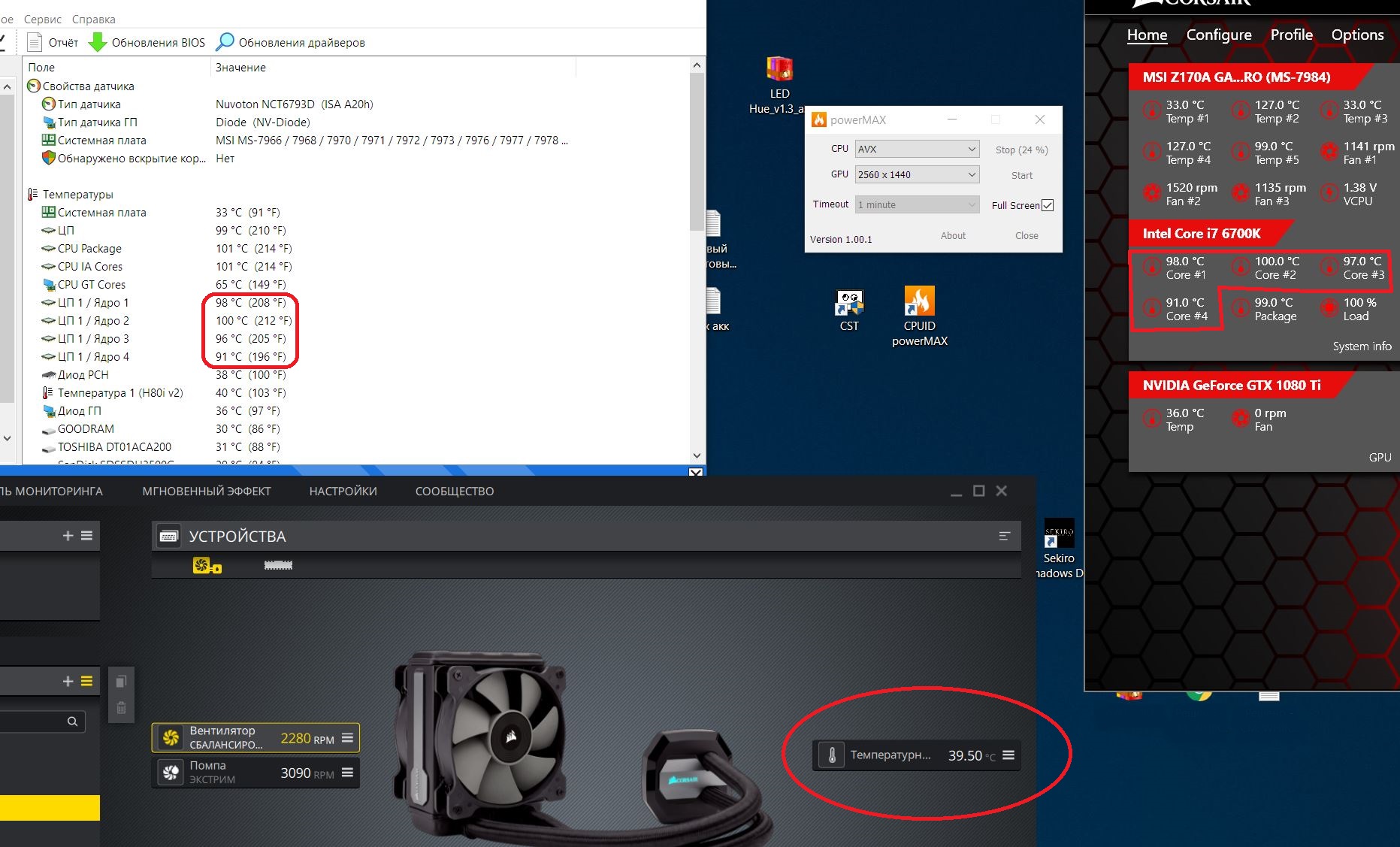Click the keyboard icon beside УСТРОЙСТВА
1400x847 pixels.
[x=169, y=536]
